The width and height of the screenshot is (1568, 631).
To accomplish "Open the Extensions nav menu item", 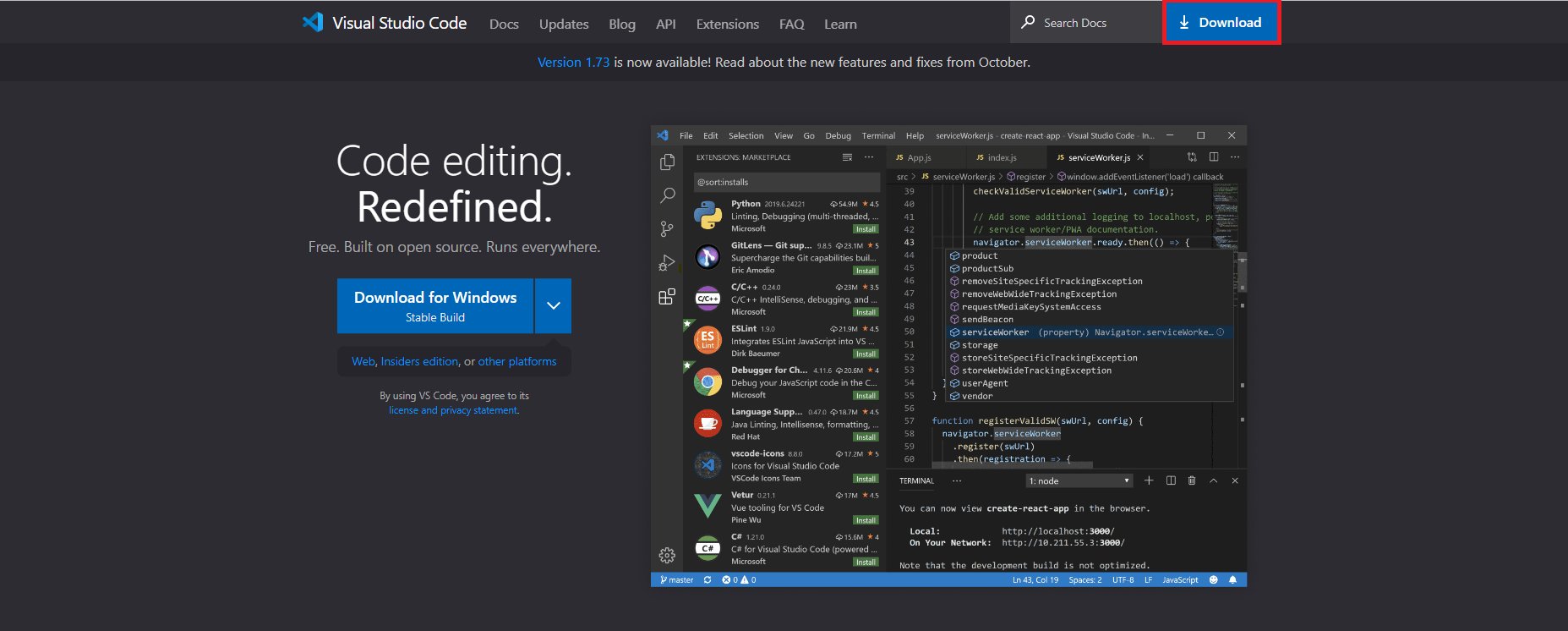I will click(x=727, y=25).
